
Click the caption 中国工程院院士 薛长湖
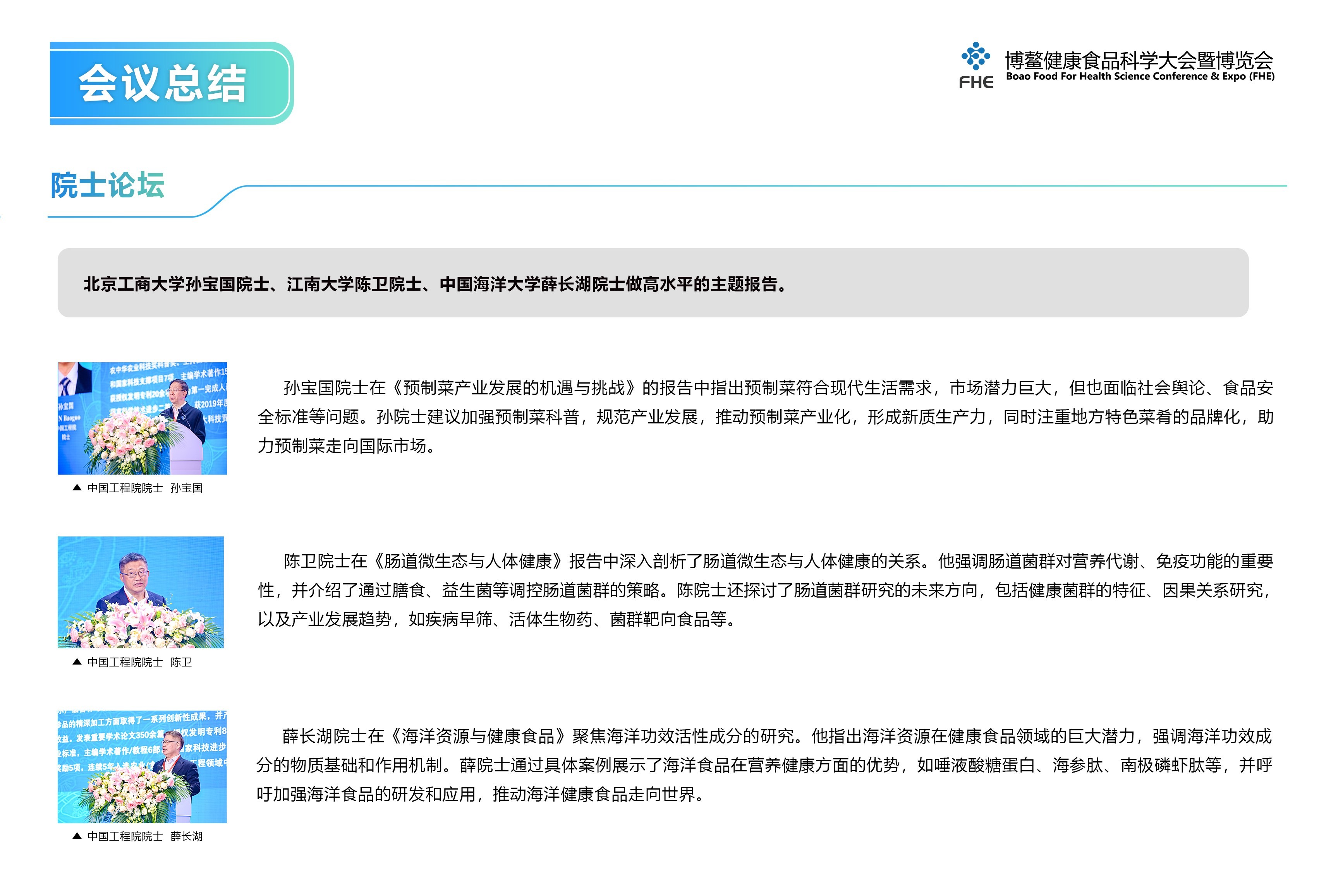point(145,836)
